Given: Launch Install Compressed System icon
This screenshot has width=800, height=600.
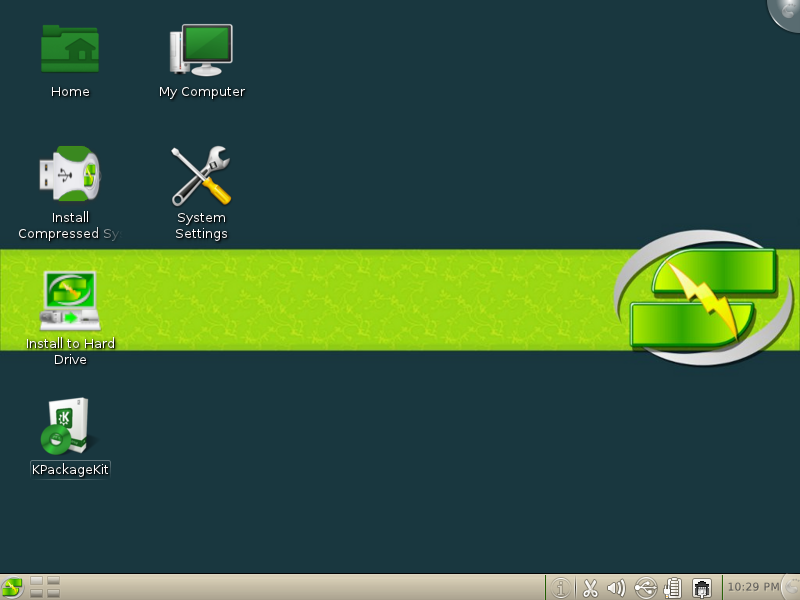Looking at the screenshot, I should 70,175.
